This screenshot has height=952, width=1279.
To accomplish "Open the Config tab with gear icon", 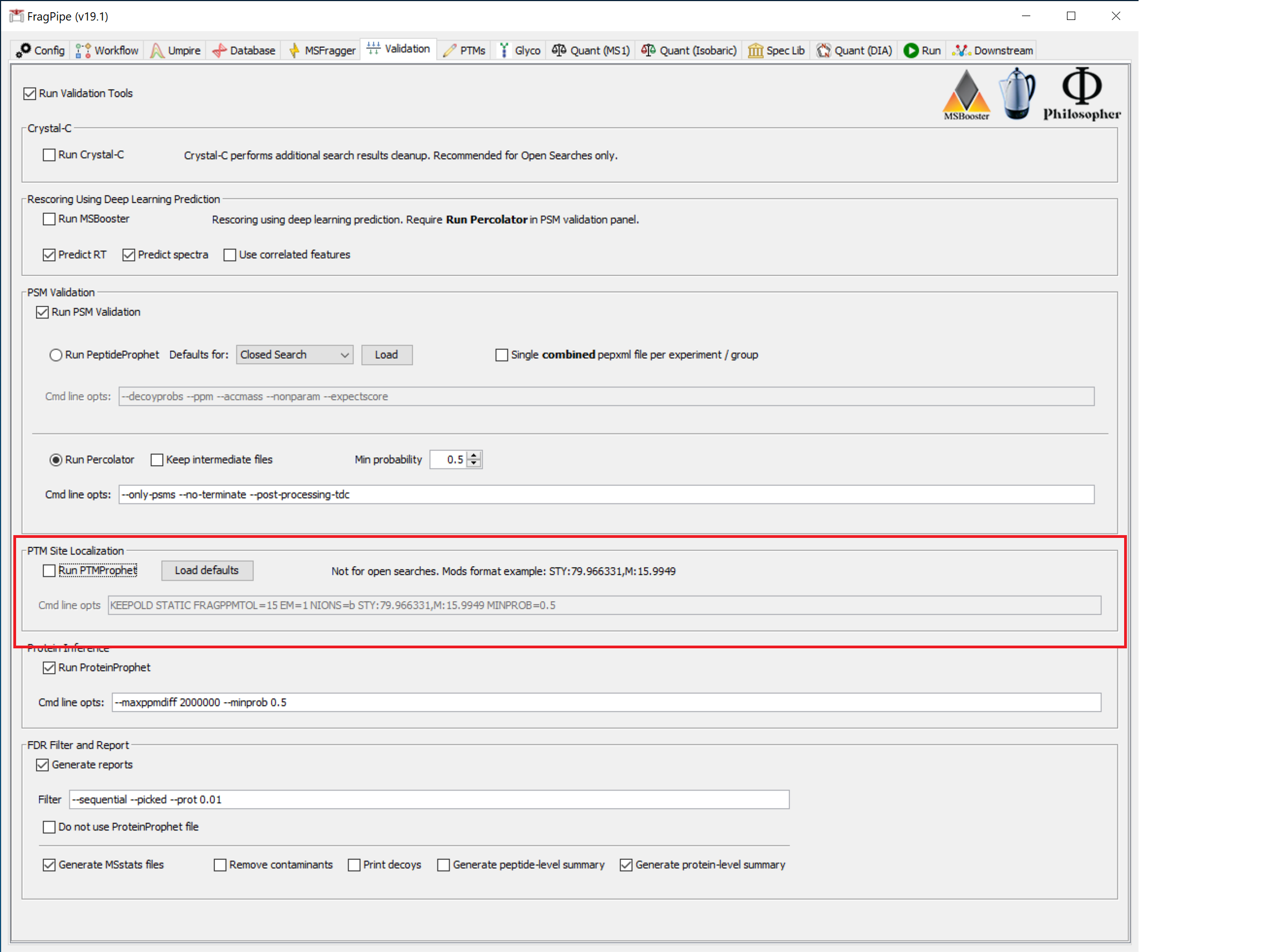I will click(x=41, y=50).
